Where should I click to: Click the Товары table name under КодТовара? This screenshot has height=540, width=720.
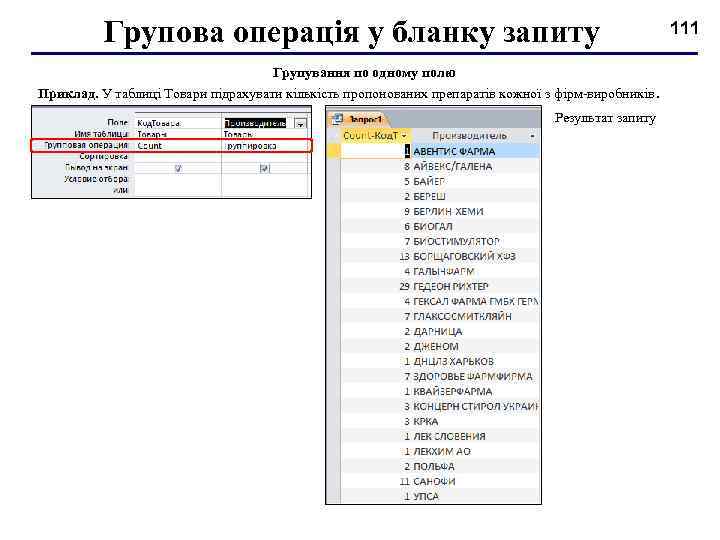pyautogui.click(x=152, y=135)
